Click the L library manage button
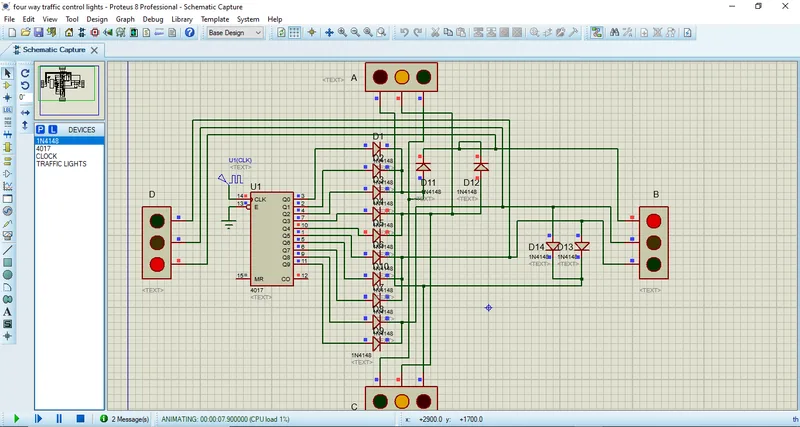Screen dimensions: 800x427 pos(53,130)
